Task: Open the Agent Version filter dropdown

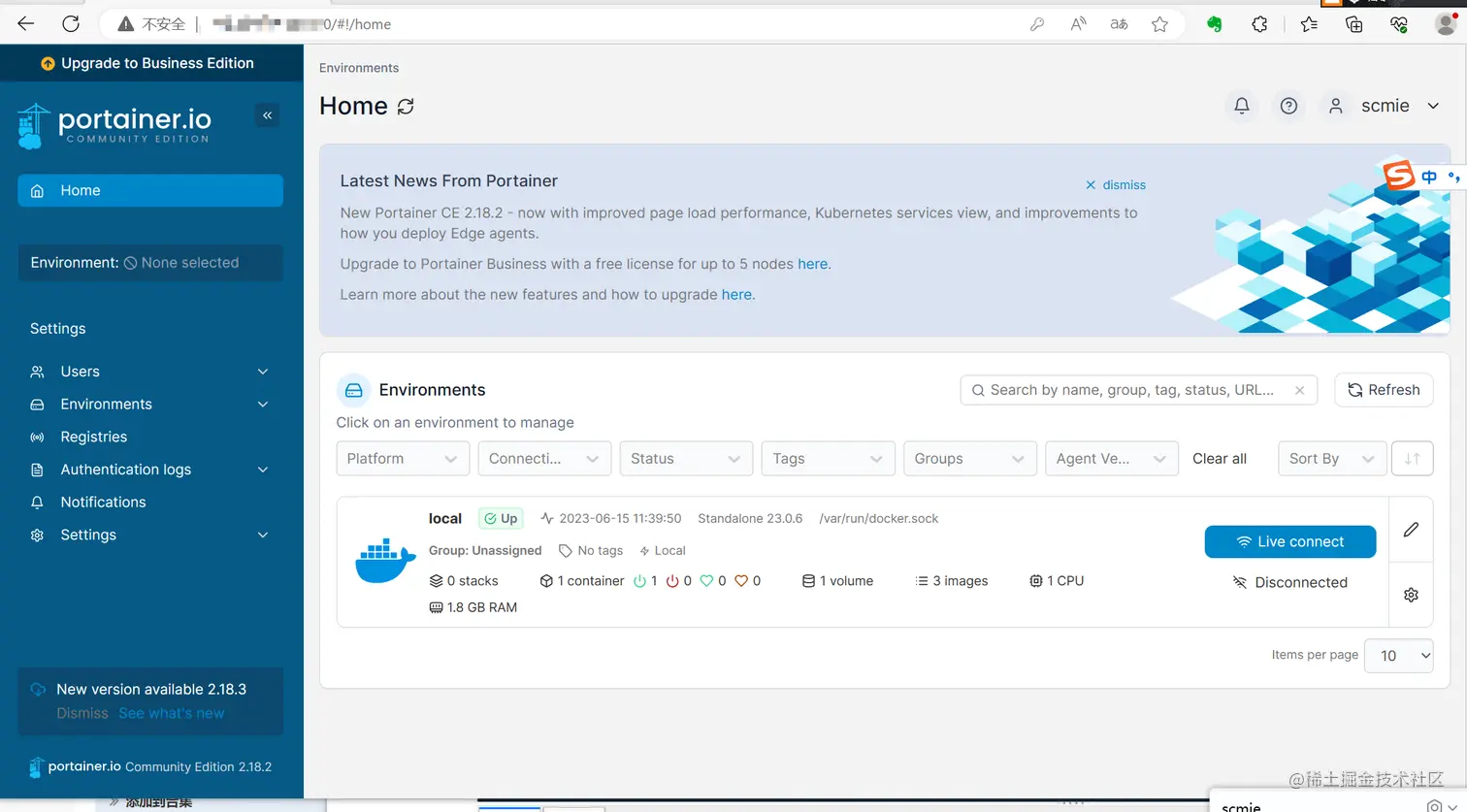Action: click(1112, 459)
